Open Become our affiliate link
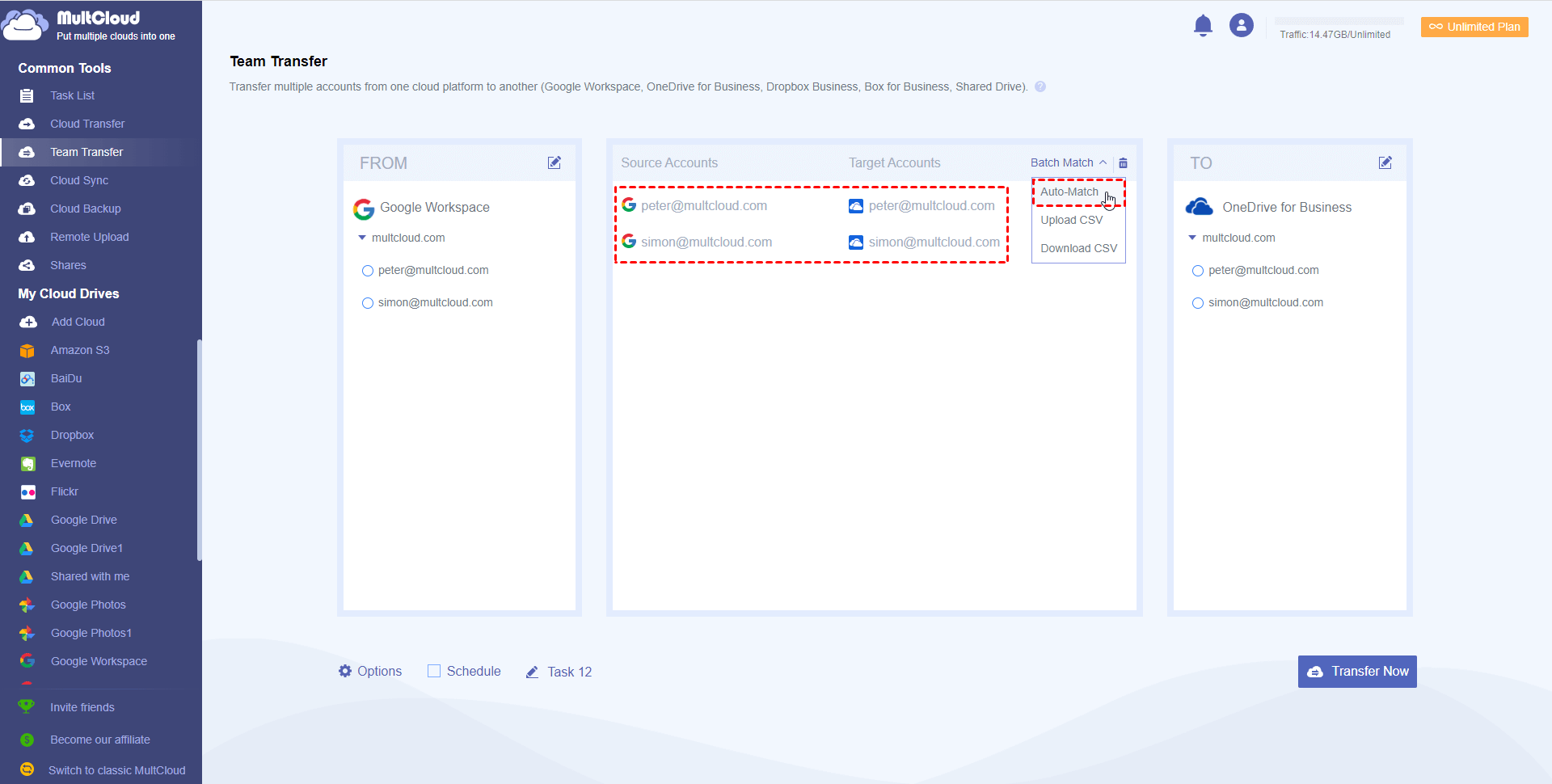 pyautogui.click(x=101, y=740)
